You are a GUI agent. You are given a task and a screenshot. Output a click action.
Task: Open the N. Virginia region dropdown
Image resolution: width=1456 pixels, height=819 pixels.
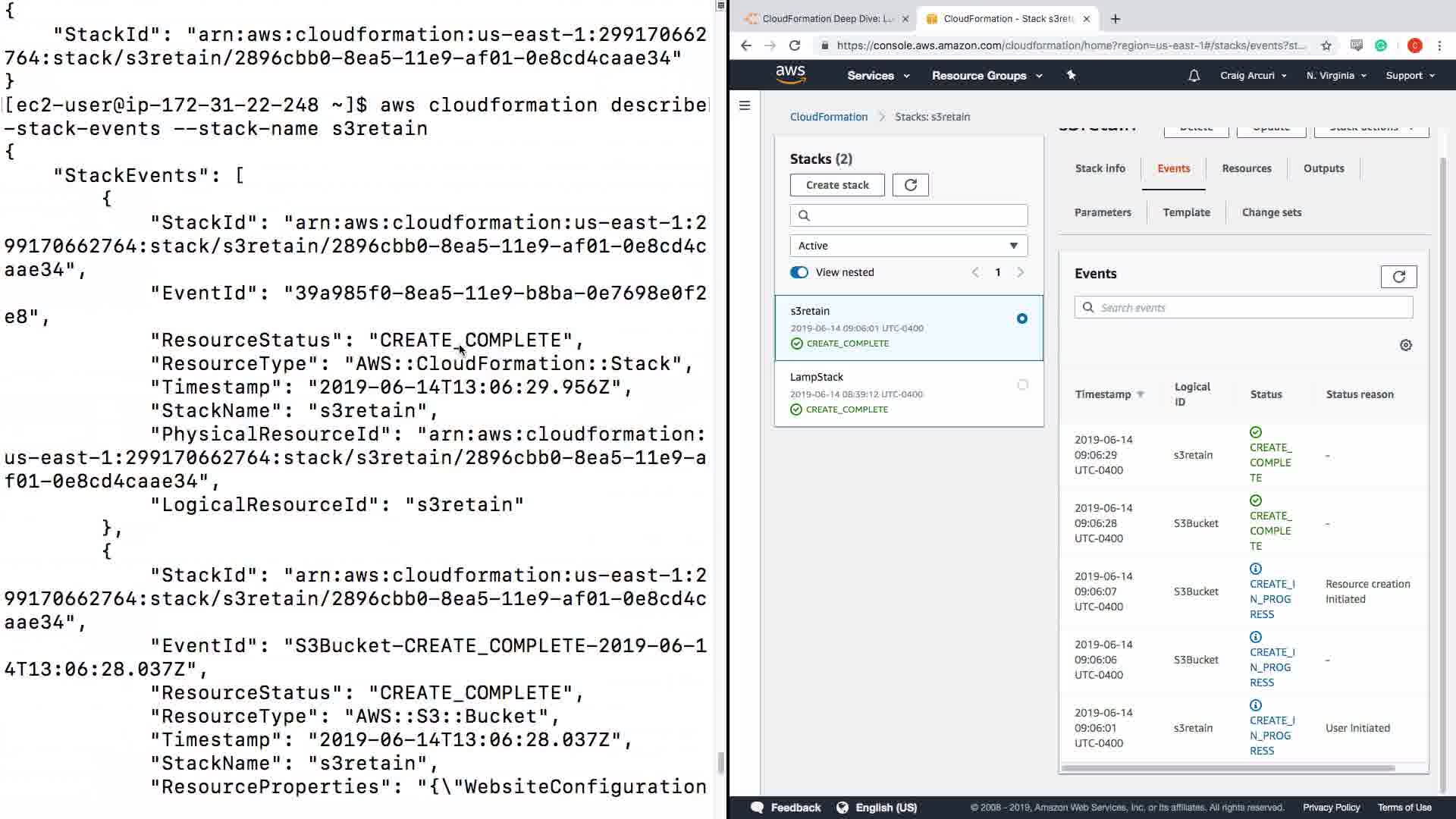tap(1335, 76)
